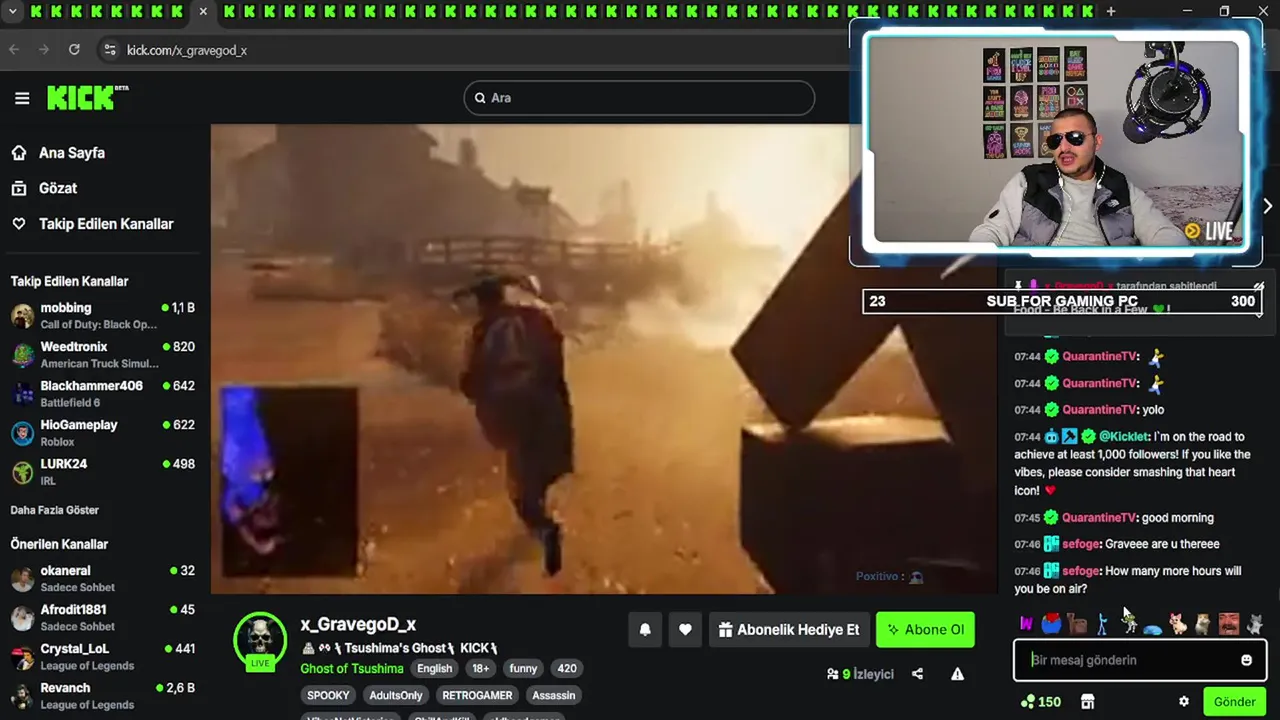
Task: Open a new browser tab
Action: (1111, 11)
